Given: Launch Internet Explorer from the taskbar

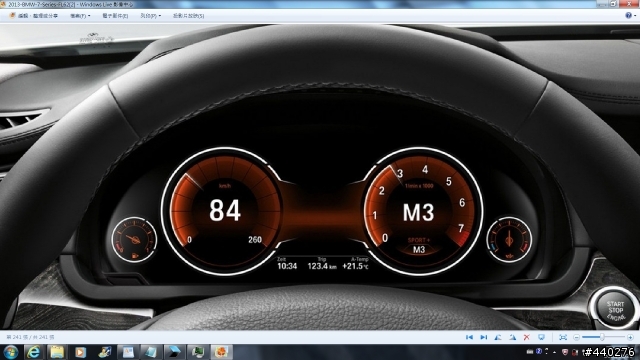Looking at the screenshot, I should click(x=33, y=352).
